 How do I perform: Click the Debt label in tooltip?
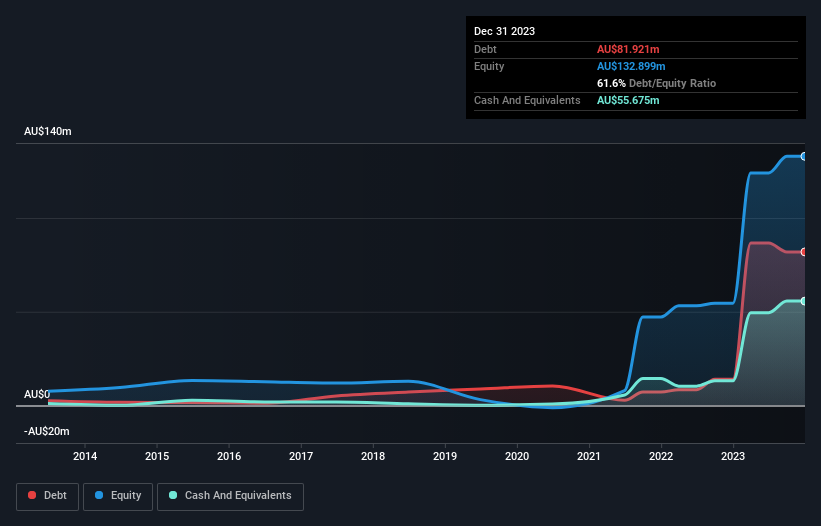[485, 49]
